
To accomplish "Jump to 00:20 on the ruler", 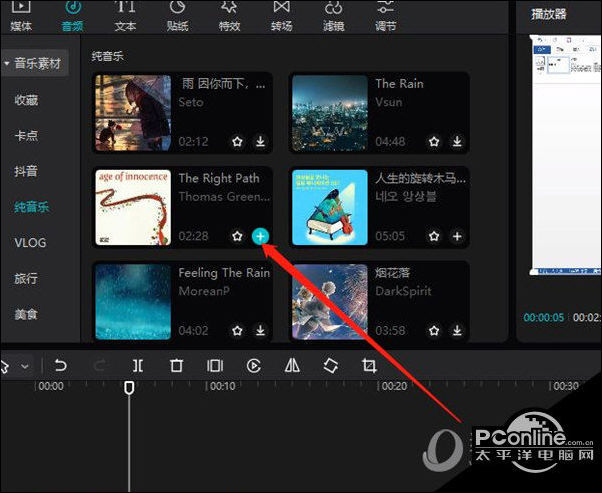I will (x=394, y=386).
